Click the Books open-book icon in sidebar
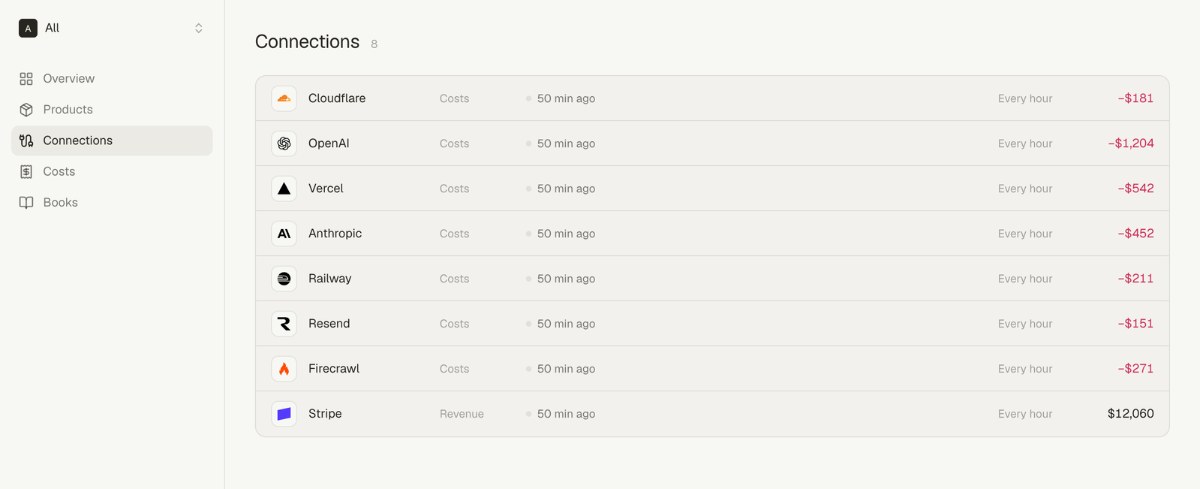Viewport: 1200px width, 489px height. coord(26,202)
